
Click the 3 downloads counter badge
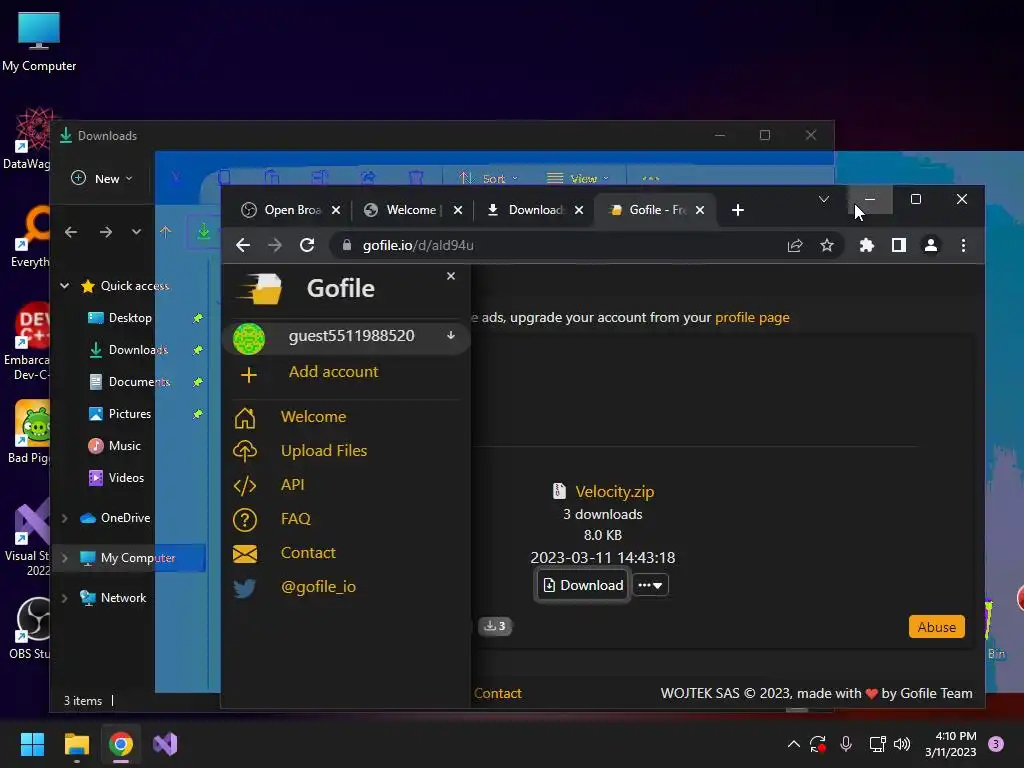495,626
